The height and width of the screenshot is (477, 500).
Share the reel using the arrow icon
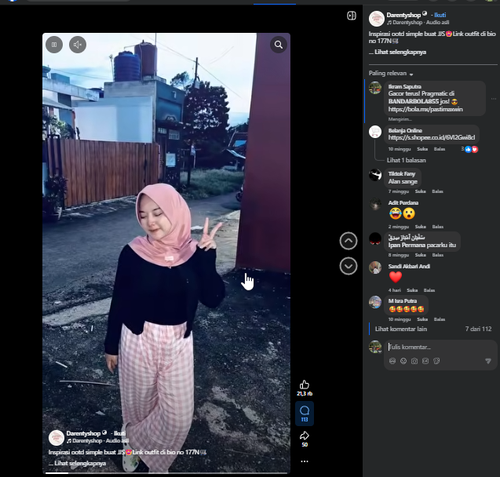tap(304, 436)
